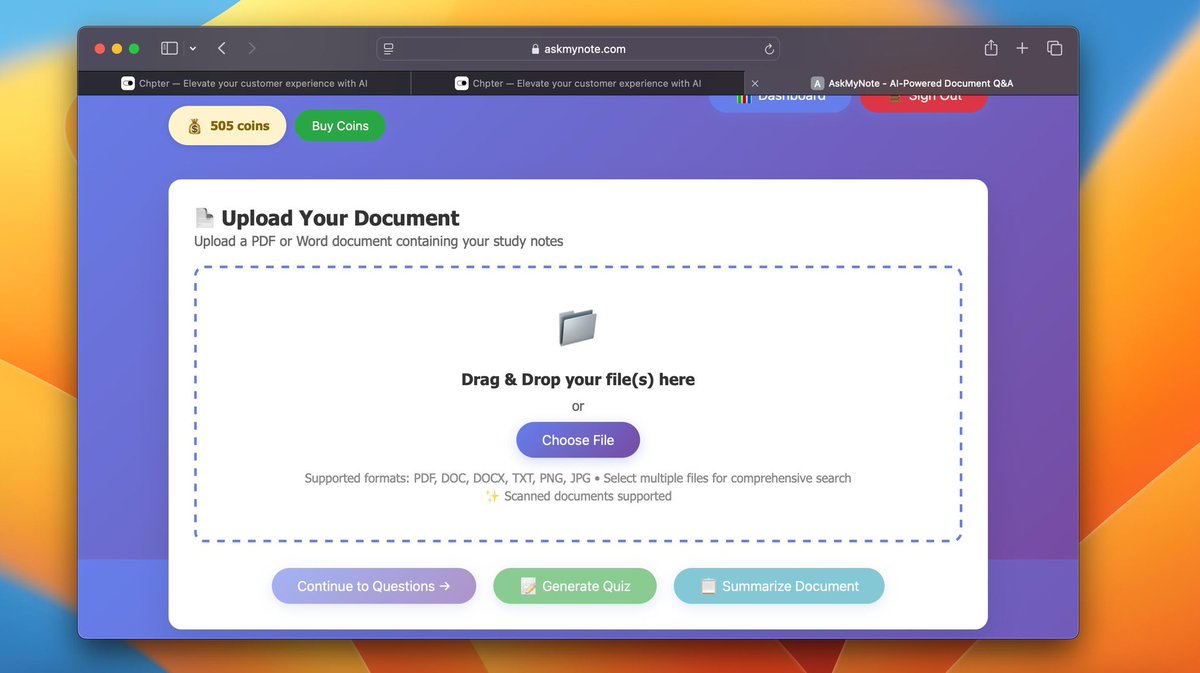The width and height of the screenshot is (1200, 673).
Task: Switch to the first Chpter tab
Action: point(244,83)
